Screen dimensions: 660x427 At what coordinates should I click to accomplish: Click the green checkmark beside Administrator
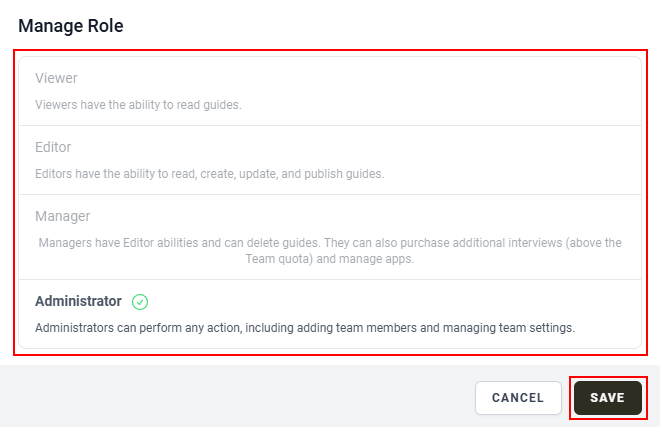click(x=140, y=302)
